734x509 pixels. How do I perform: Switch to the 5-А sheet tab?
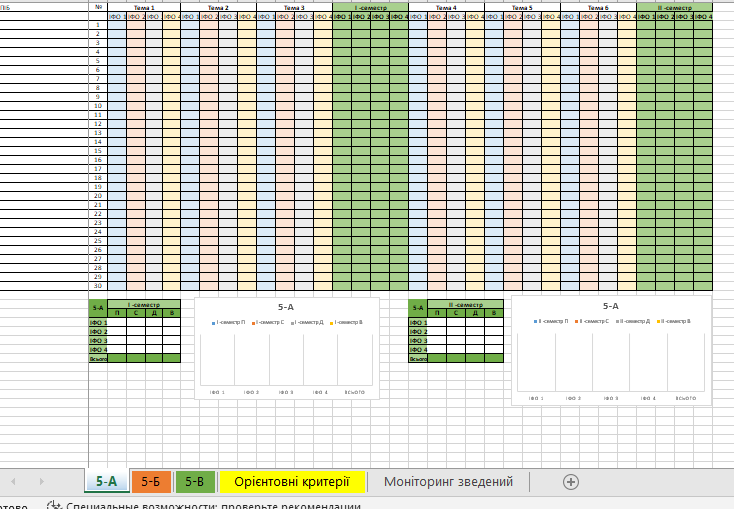click(x=107, y=481)
